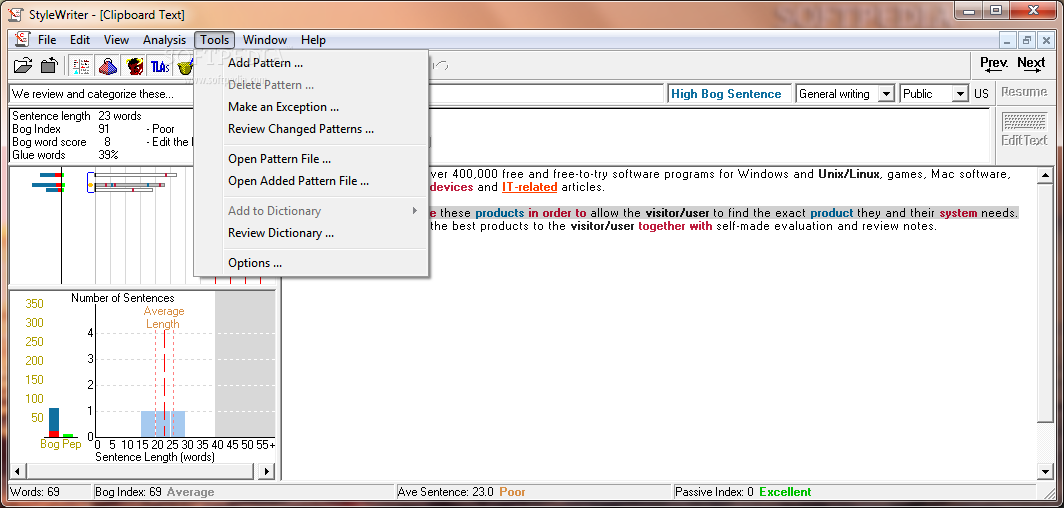Viewport: 1064px width, 508px height.
Task: Click the TLAs toolbar icon
Action: click(160, 66)
